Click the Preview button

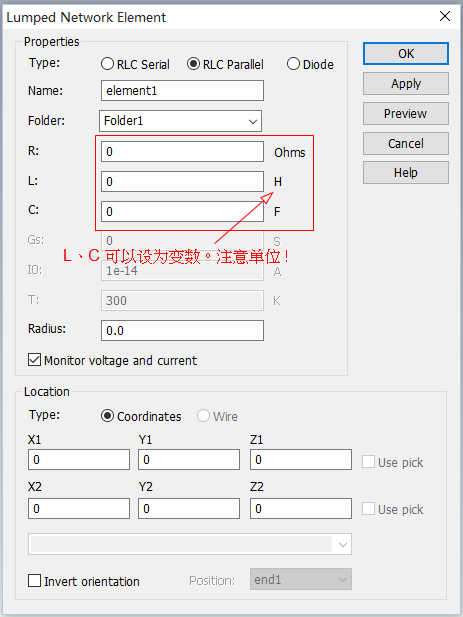point(406,113)
